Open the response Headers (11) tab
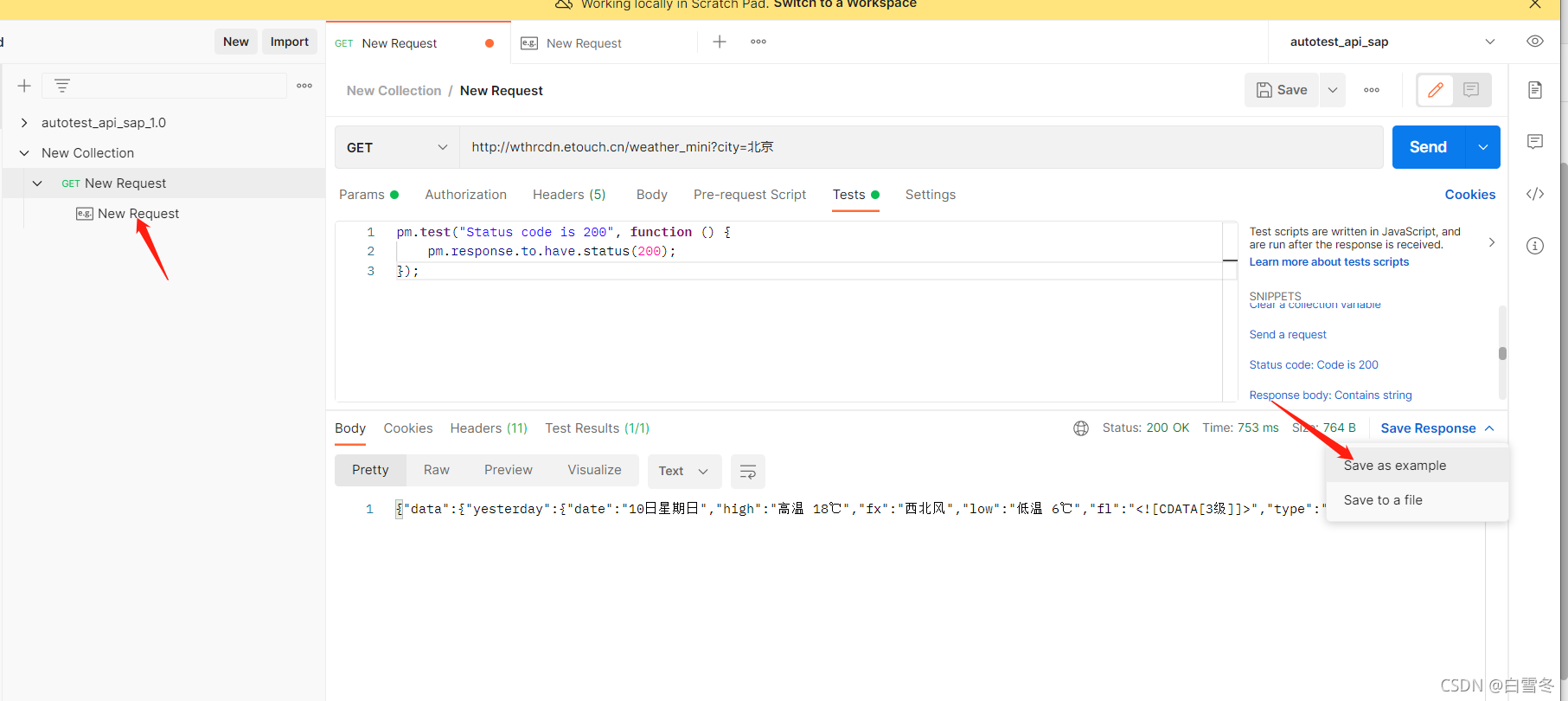Image resolution: width=1568 pixels, height=701 pixels. (489, 428)
